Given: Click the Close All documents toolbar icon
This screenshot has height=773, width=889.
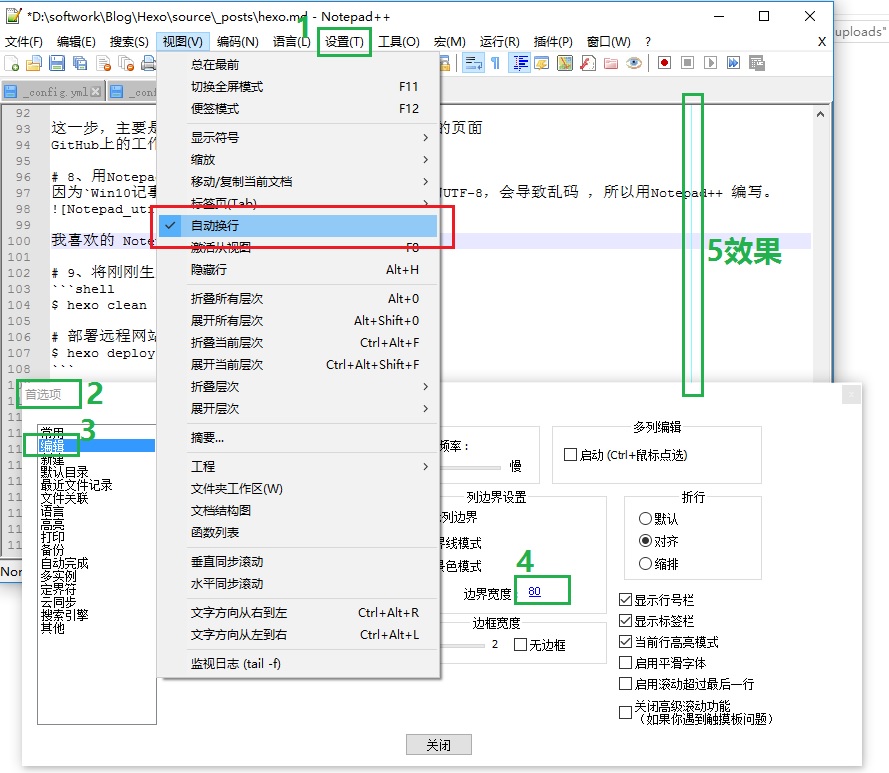Looking at the screenshot, I should coord(126,63).
